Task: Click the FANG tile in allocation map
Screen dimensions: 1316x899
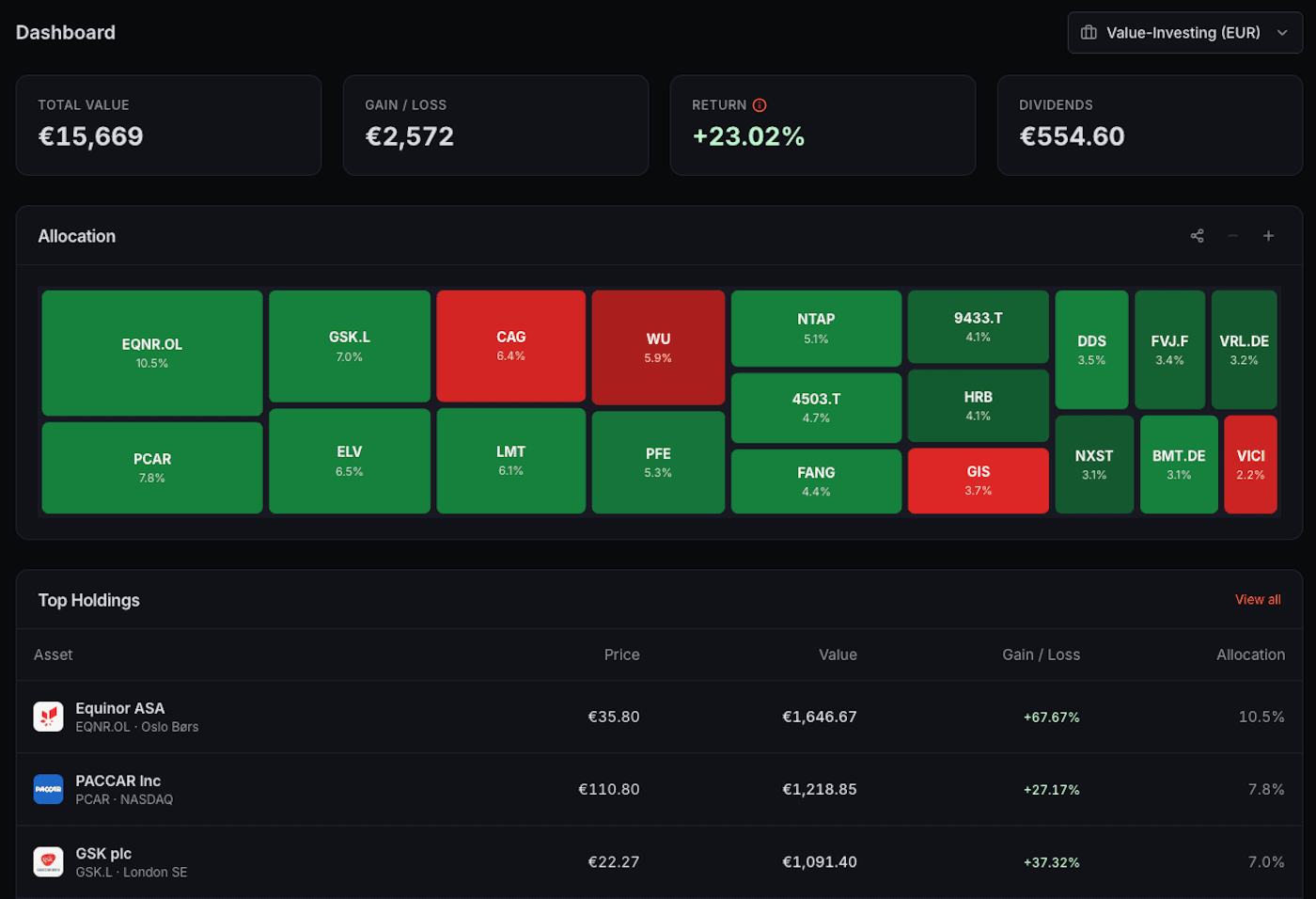Action: (816, 481)
